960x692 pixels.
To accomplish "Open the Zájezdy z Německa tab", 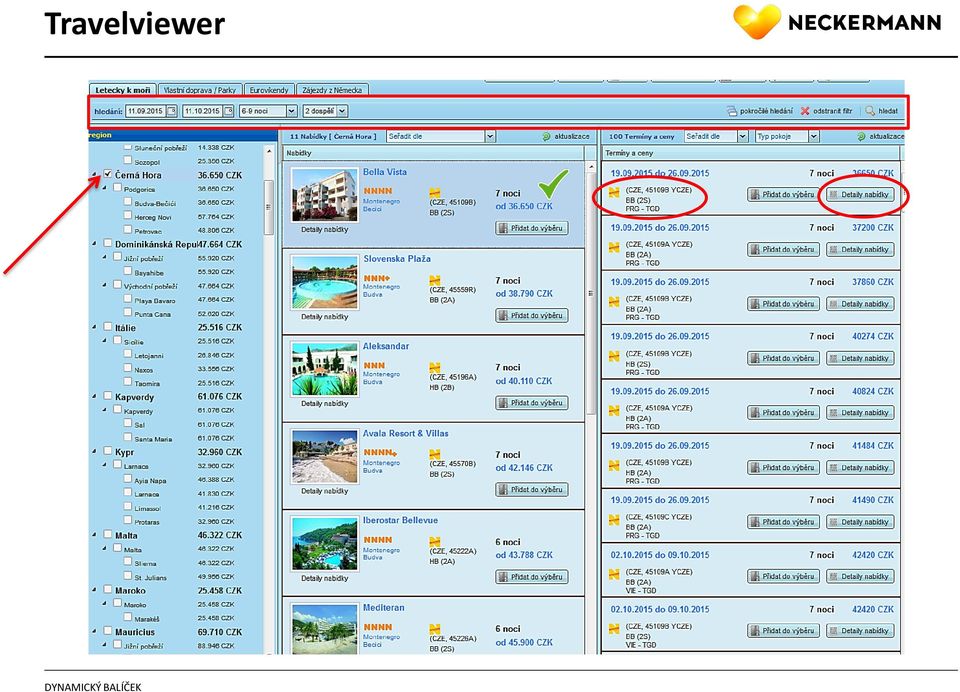I will [332, 89].
